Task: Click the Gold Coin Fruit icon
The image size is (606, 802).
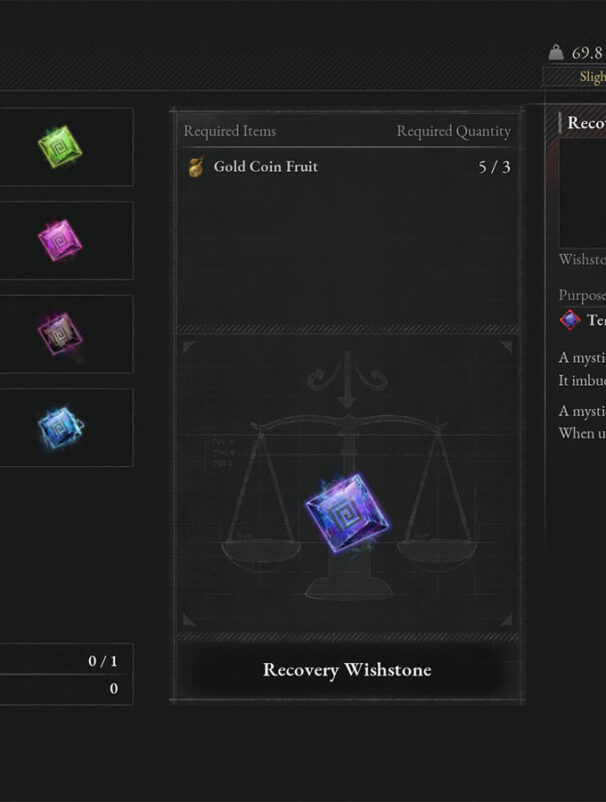Action: 196,167
